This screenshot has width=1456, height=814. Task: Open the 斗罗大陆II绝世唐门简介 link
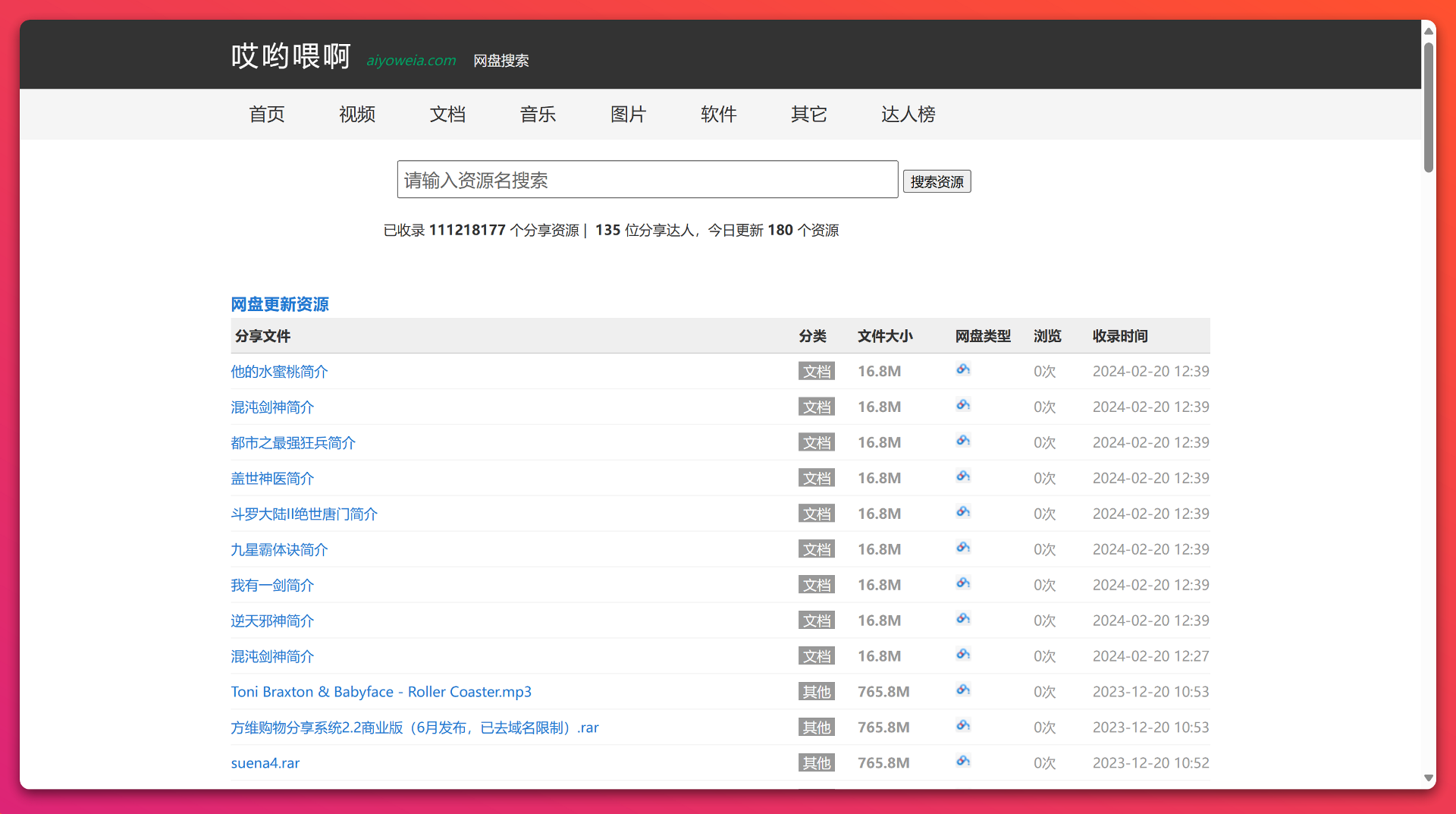304,514
